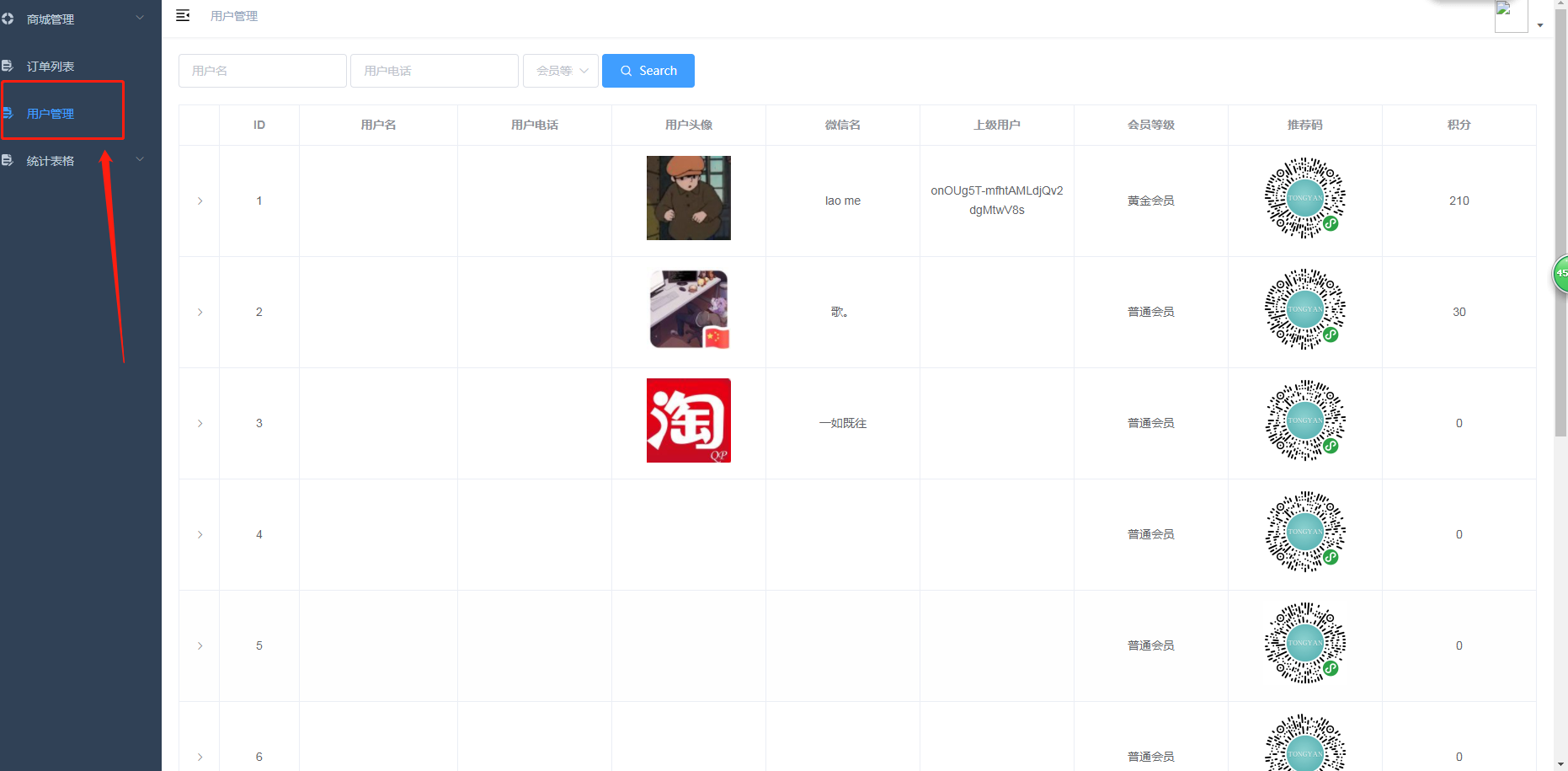Click the 会员等级 column header
The width and height of the screenshot is (1568, 771).
pyautogui.click(x=1151, y=125)
